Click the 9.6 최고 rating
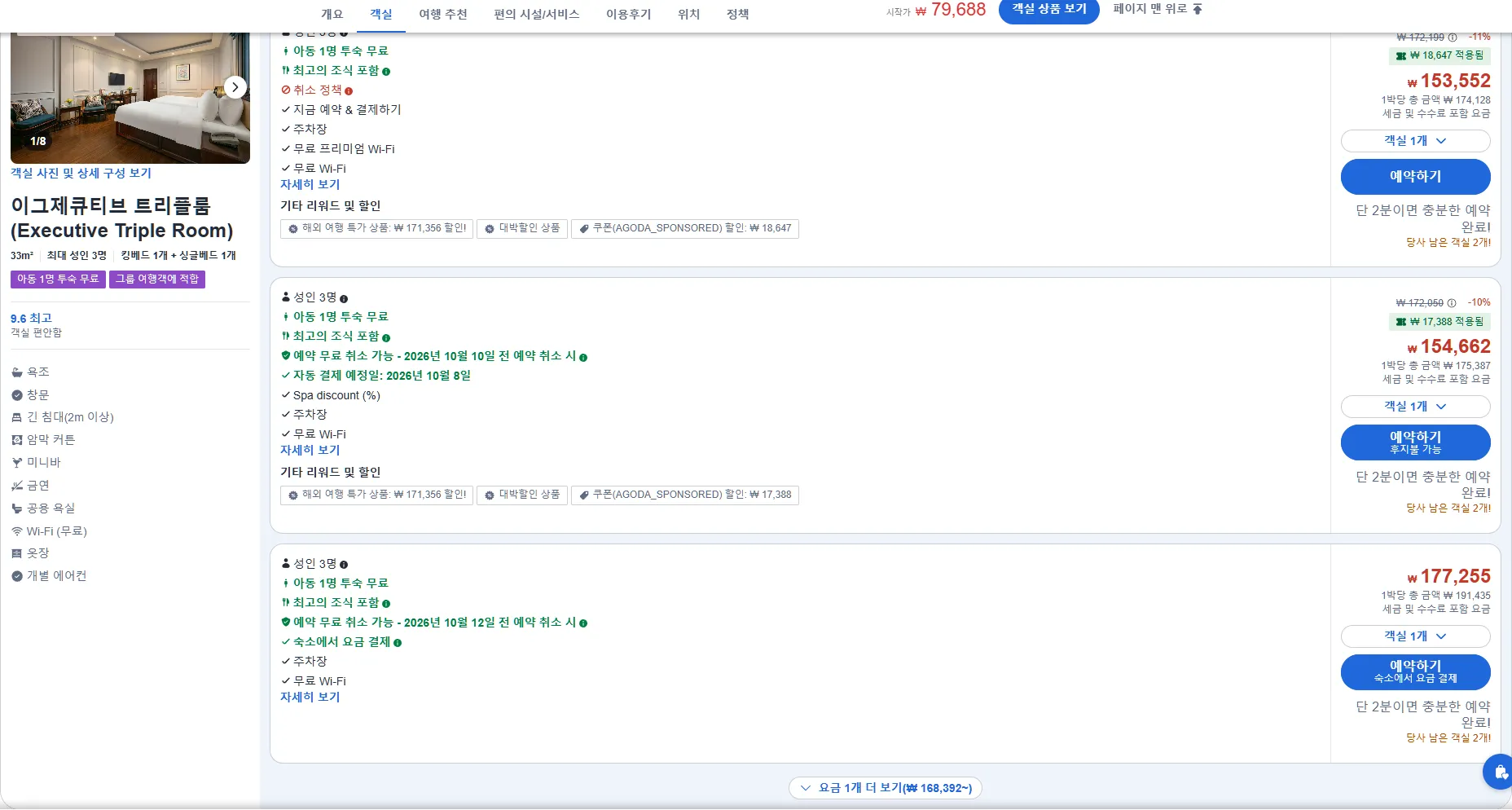Viewport: 1512px width, 810px height. pyautogui.click(x=31, y=319)
